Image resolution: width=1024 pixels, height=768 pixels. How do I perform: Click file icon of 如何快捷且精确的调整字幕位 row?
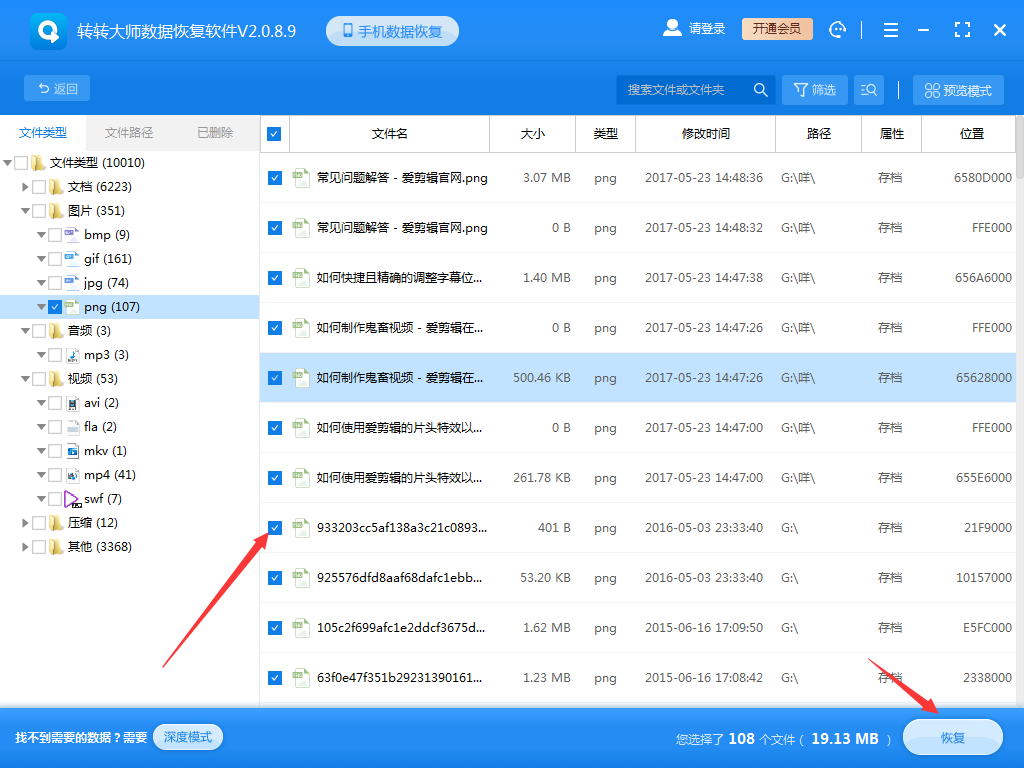point(301,278)
